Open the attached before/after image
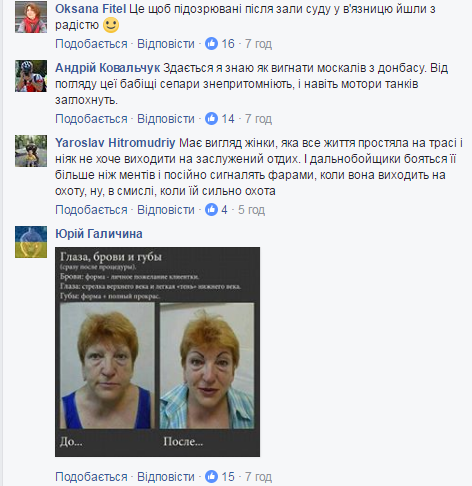The width and height of the screenshot is (472, 486). coord(157,352)
